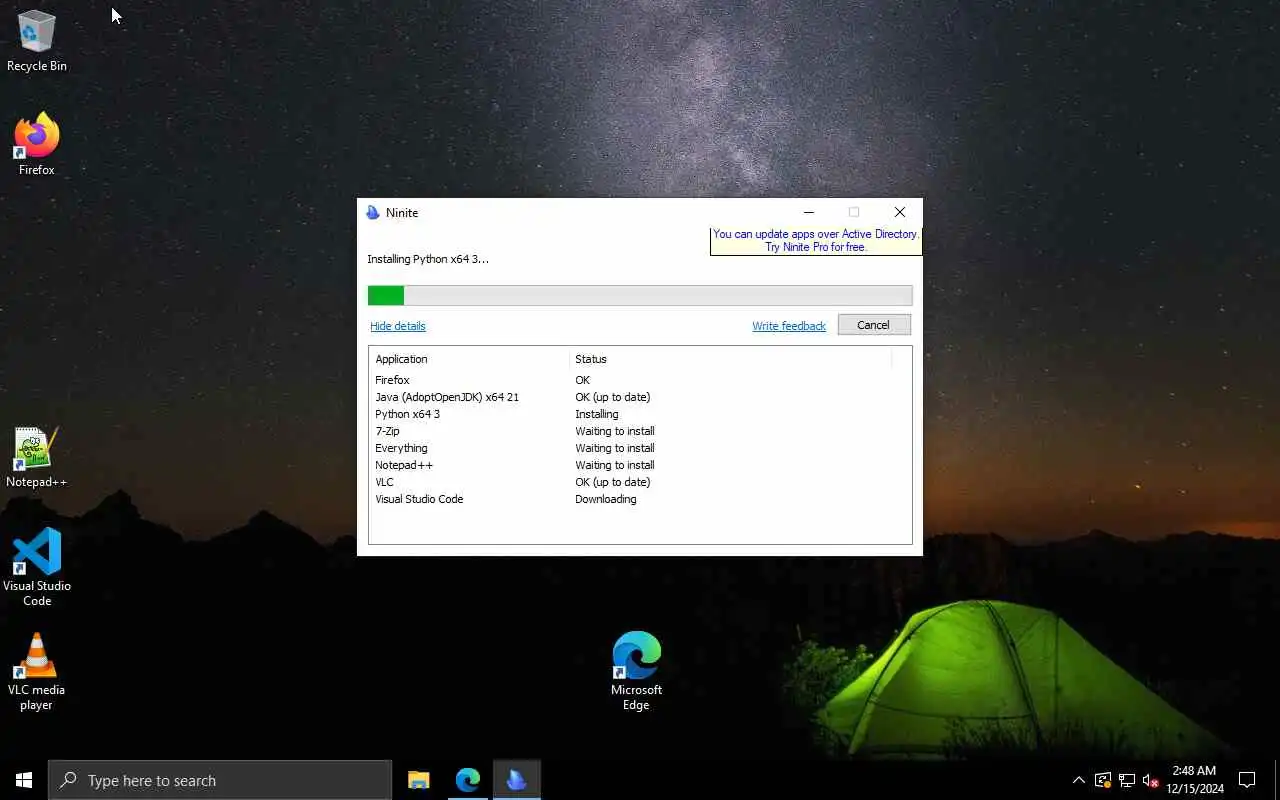Image resolution: width=1280 pixels, height=800 pixels.
Task: Open the Recycle Bin desktop icon
Action: (x=37, y=42)
